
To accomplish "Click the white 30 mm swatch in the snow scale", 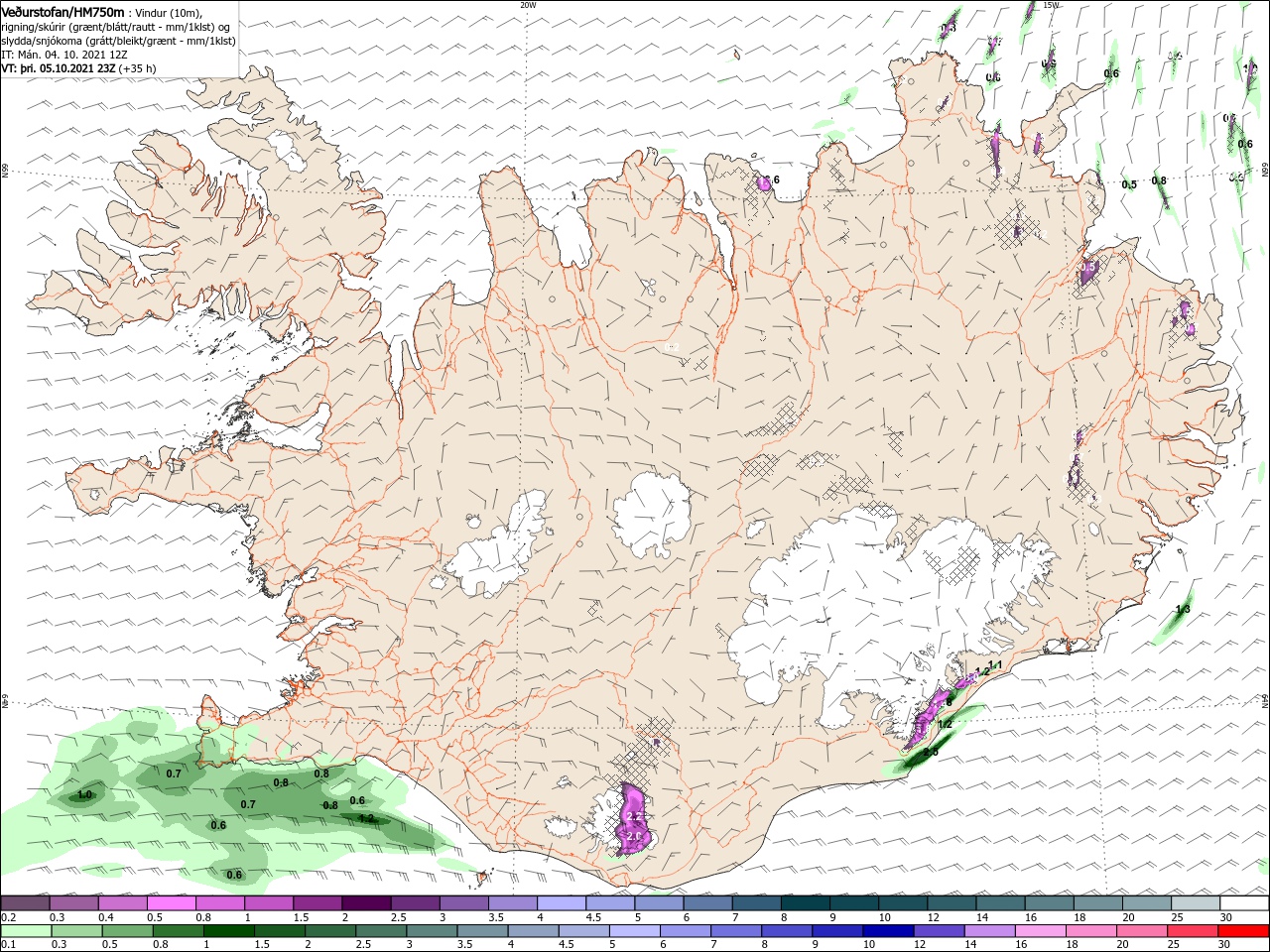I will click(1244, 903).
